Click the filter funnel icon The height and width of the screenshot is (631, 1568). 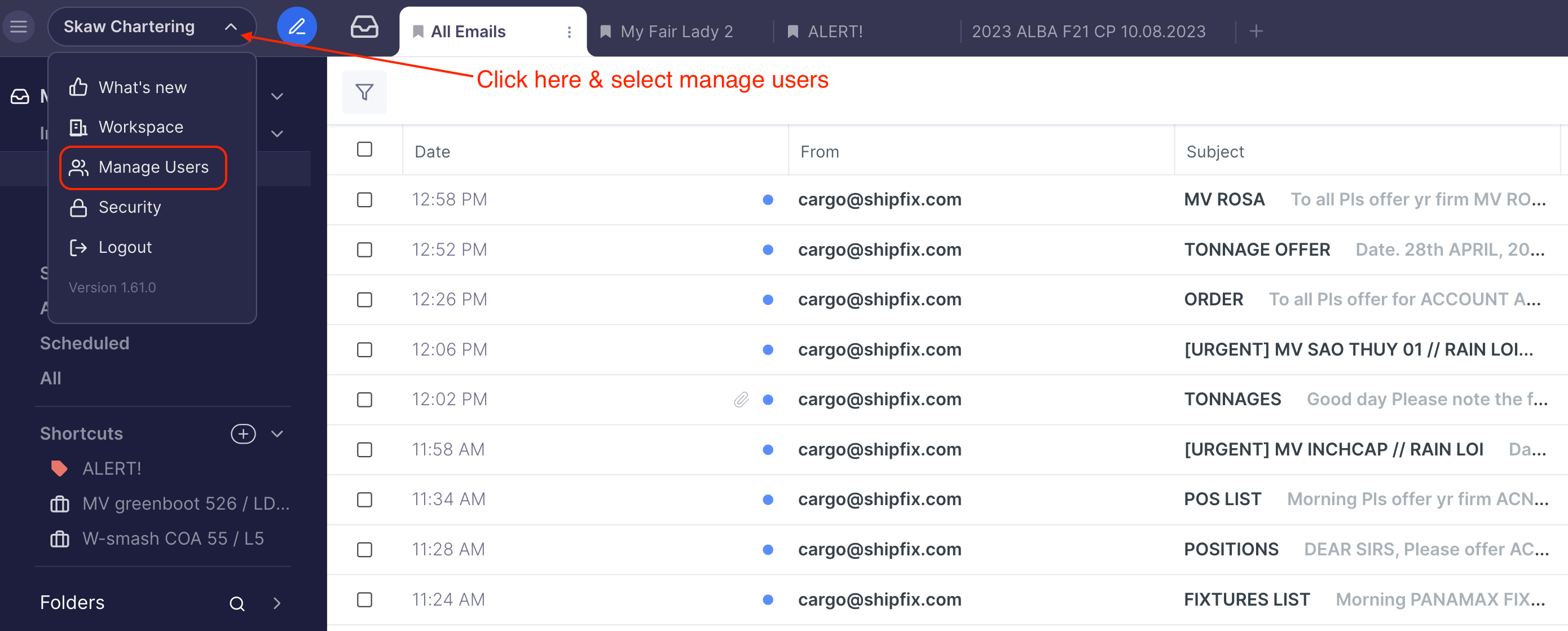click(x=364, y=92)
